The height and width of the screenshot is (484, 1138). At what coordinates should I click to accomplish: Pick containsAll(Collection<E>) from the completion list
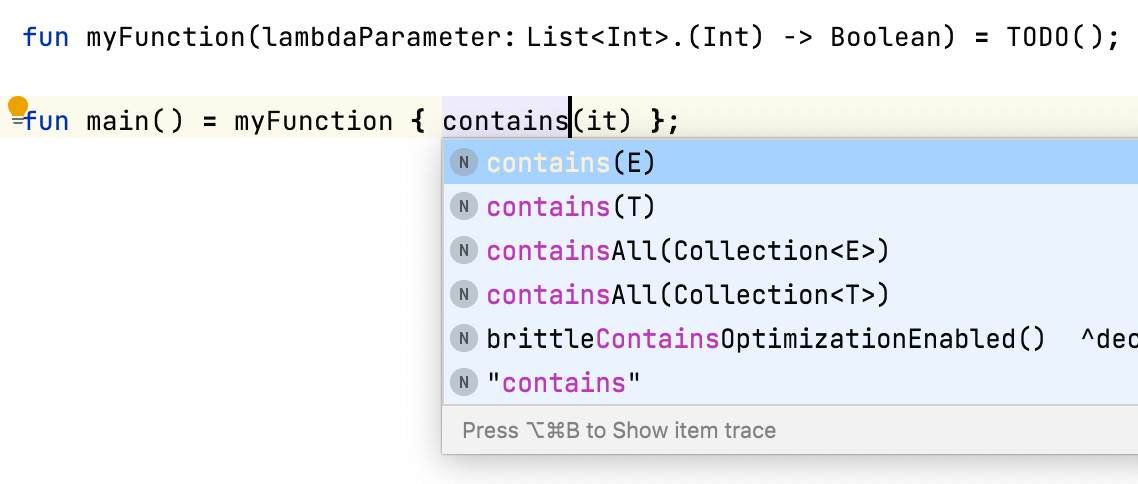687,251
